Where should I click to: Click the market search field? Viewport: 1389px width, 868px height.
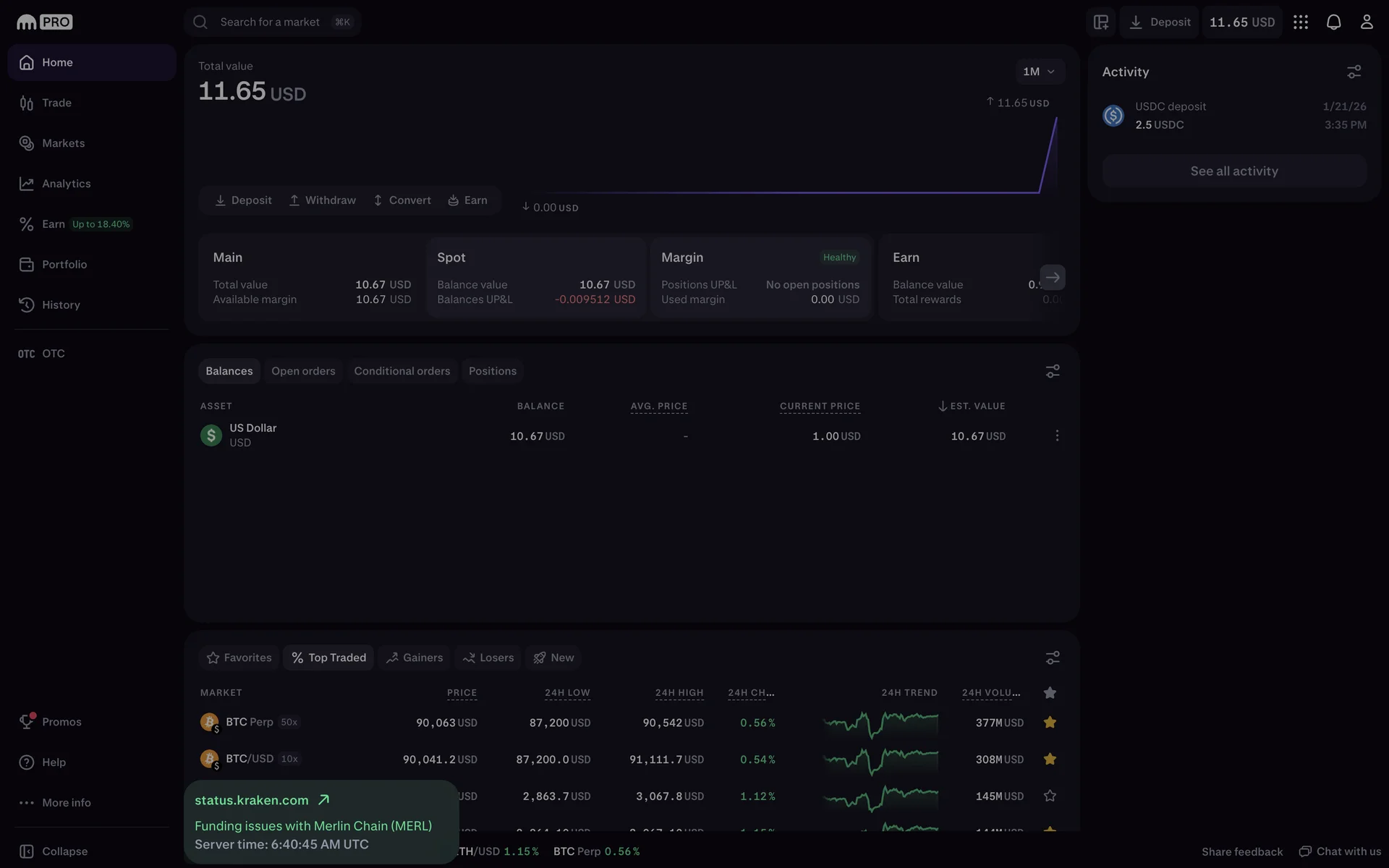point(271,22)
